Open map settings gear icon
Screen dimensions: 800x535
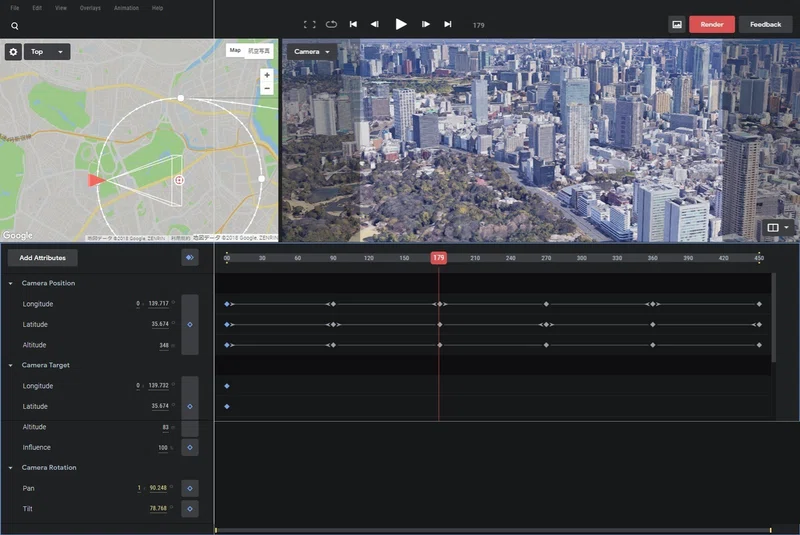click(13, 52)
